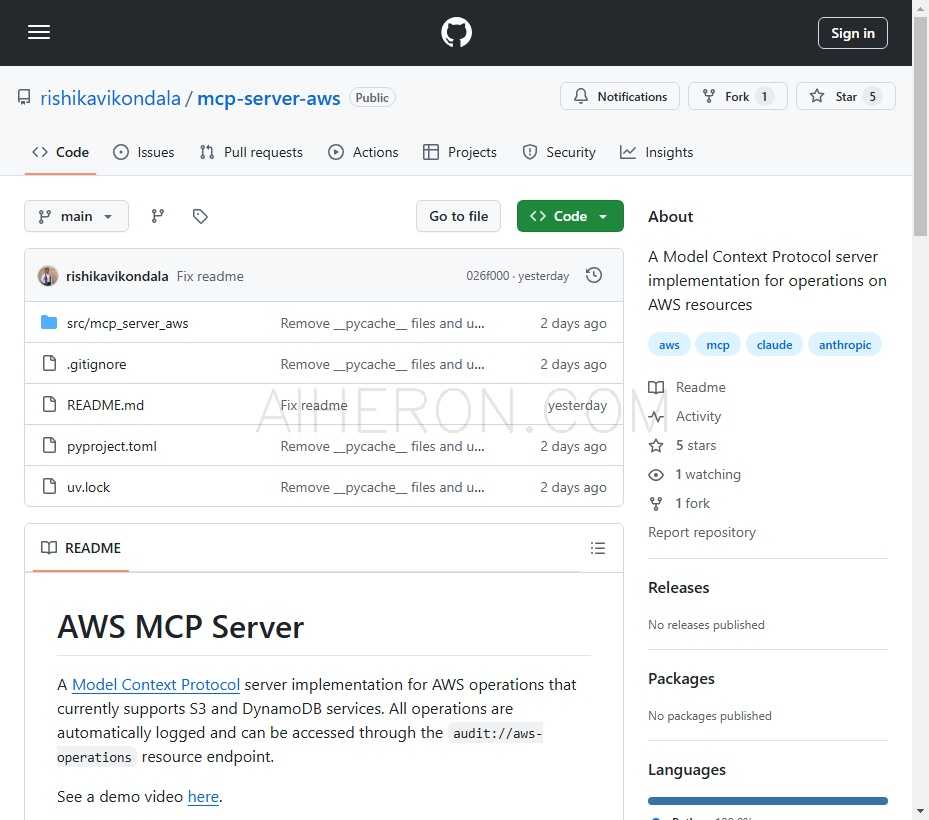929x820 pixels.
Task: Open the Model Context Protocol link
Action: pos(156,684)
